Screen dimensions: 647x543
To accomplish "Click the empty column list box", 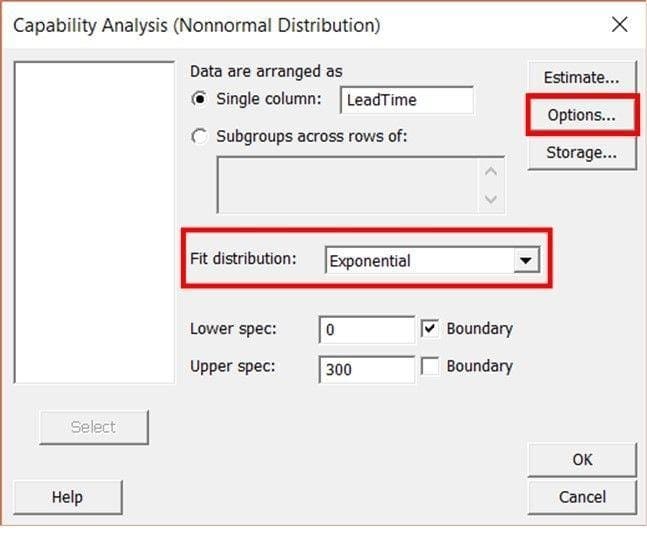I will [94, 223].
